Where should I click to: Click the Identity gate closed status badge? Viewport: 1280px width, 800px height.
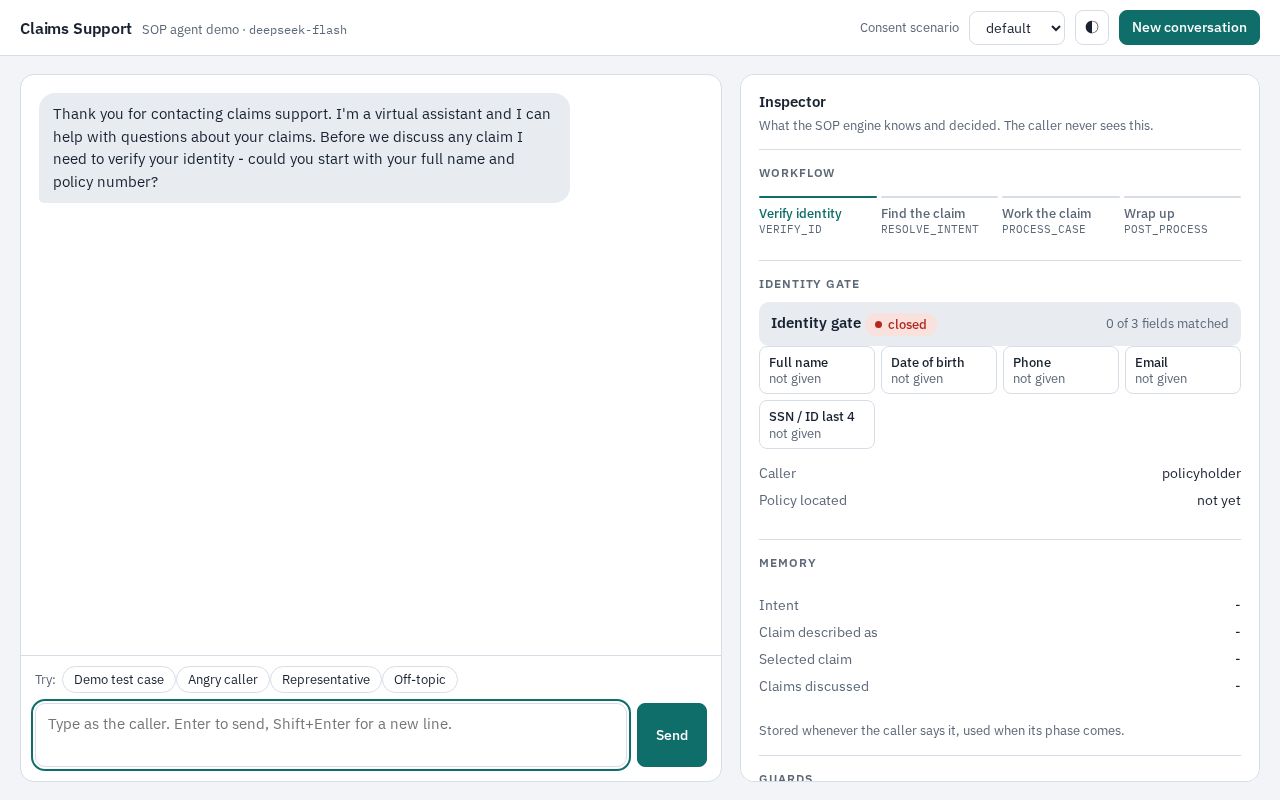pyautogui.click(x=901, y=324)
